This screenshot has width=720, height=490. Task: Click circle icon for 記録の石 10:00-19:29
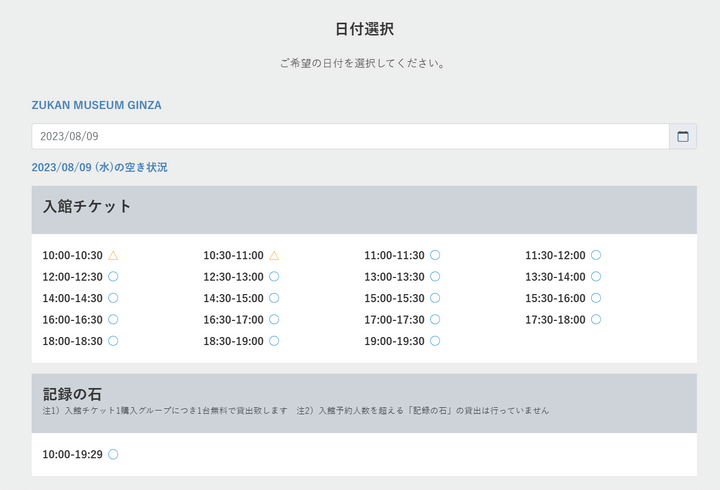tap(113, 454)
